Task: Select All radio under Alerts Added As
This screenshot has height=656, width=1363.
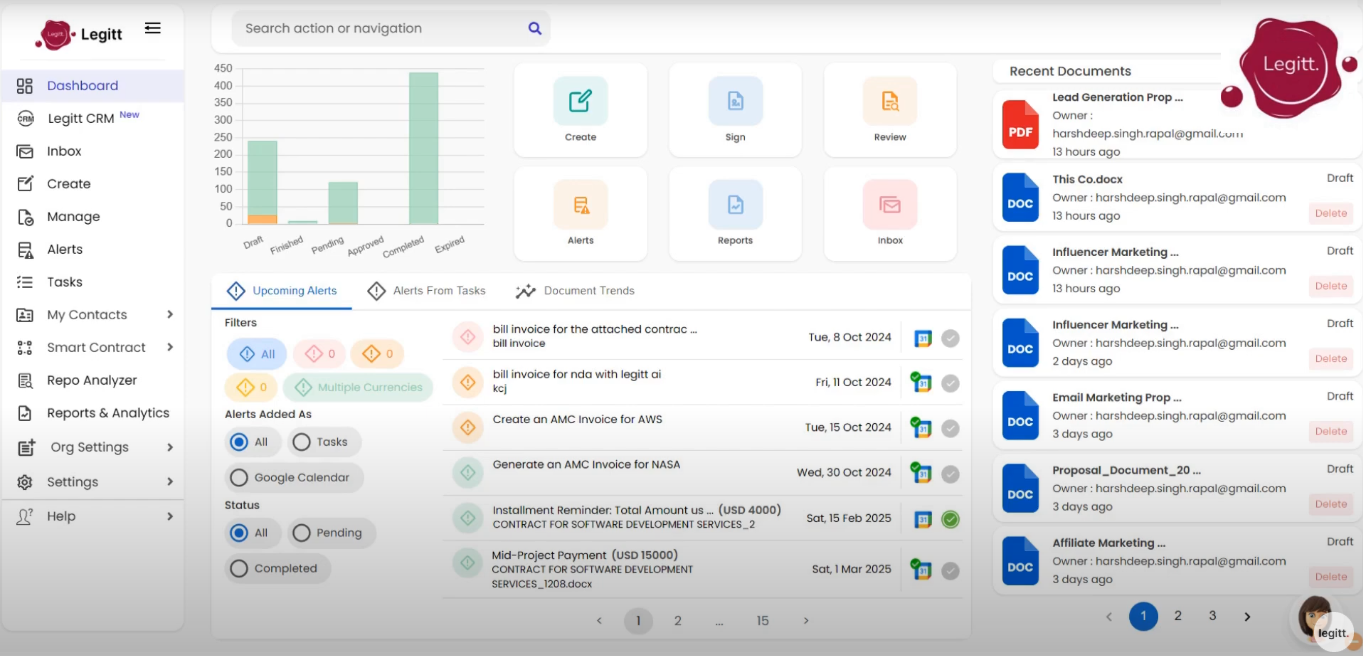Action: (x=239, y=441)
